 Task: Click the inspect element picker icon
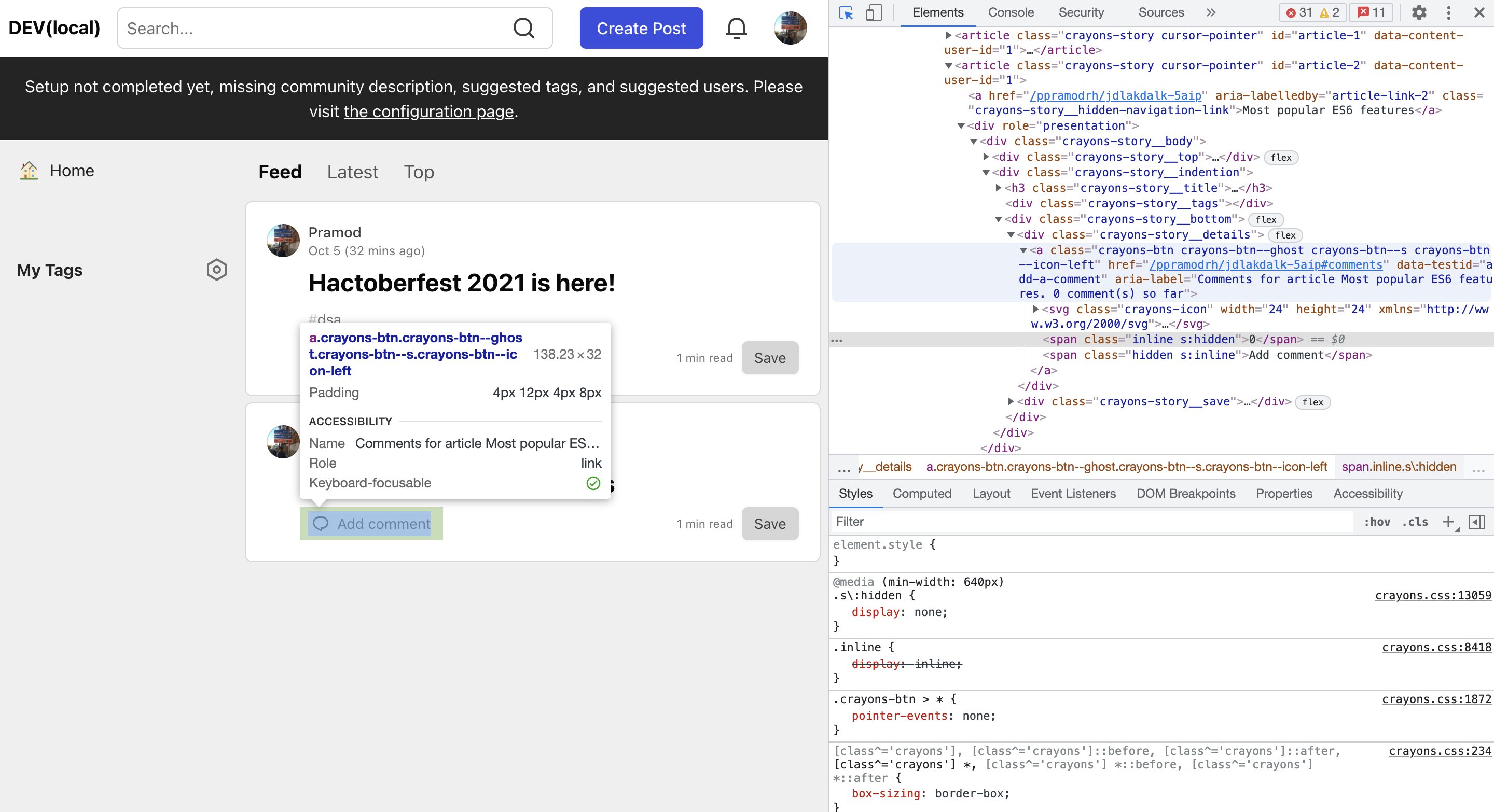tap(846, 13)
